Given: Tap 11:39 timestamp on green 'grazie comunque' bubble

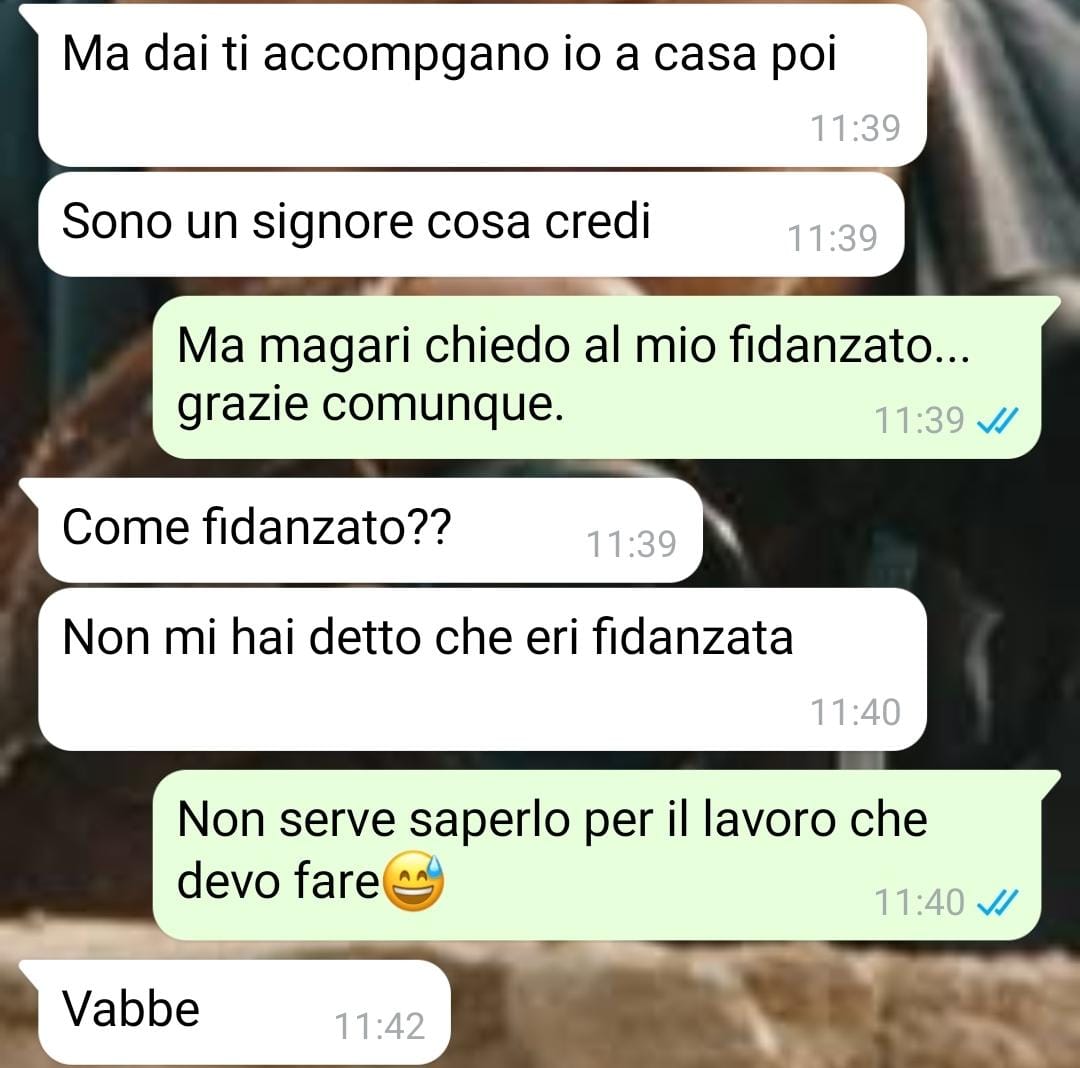Looking at the screenshot, I should pyautogui.click(x=920, y=420).
